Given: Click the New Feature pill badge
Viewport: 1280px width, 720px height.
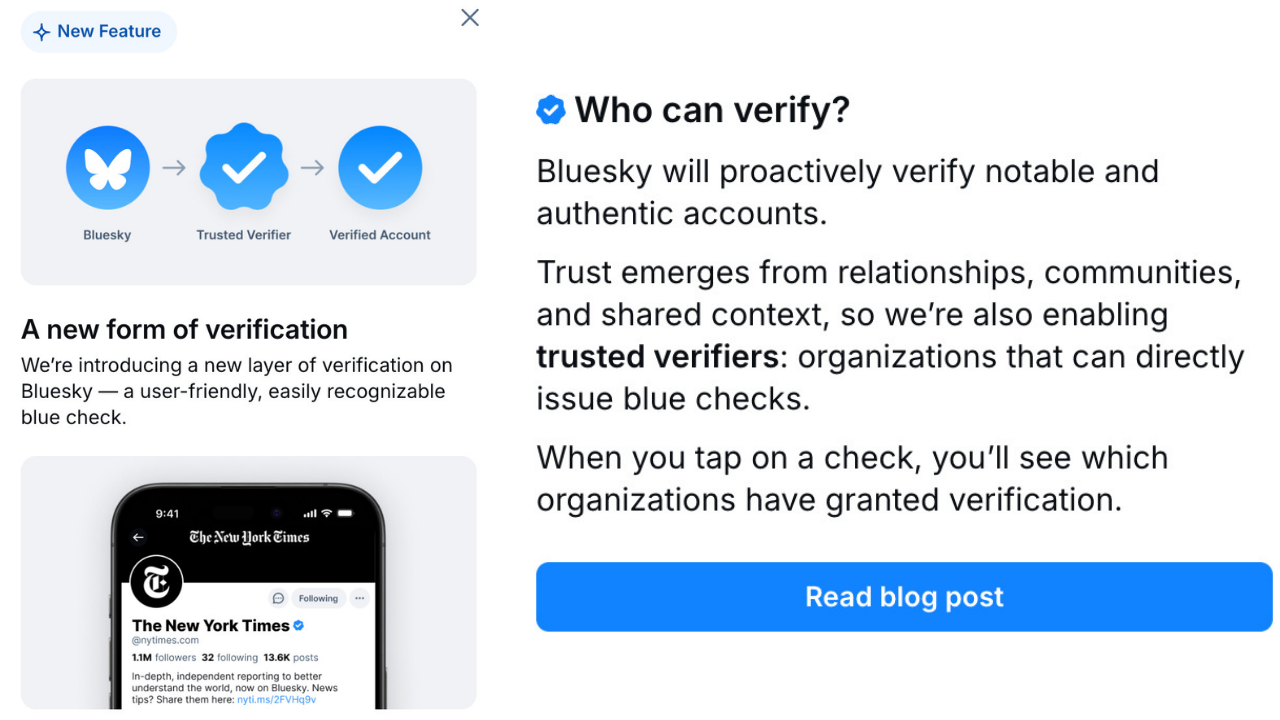Looking at the screenshot, I should click(x=98, y=31).
